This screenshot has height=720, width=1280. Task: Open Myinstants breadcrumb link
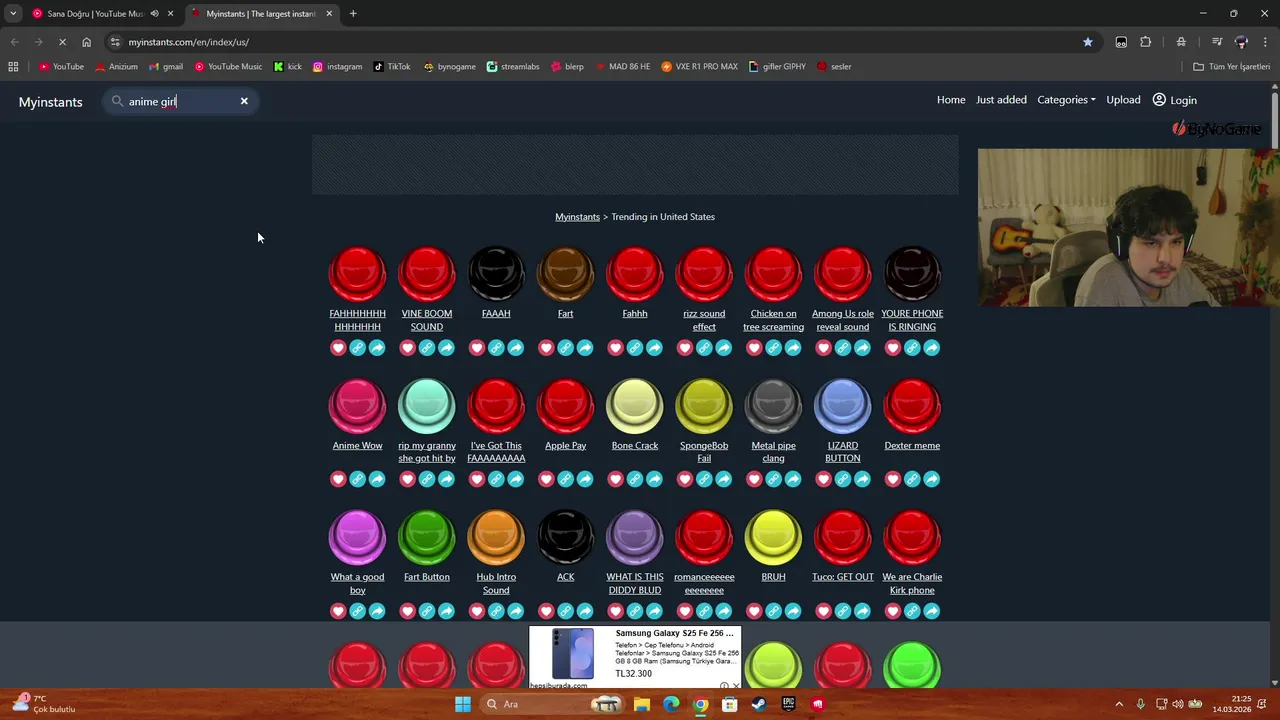[577, 217]
